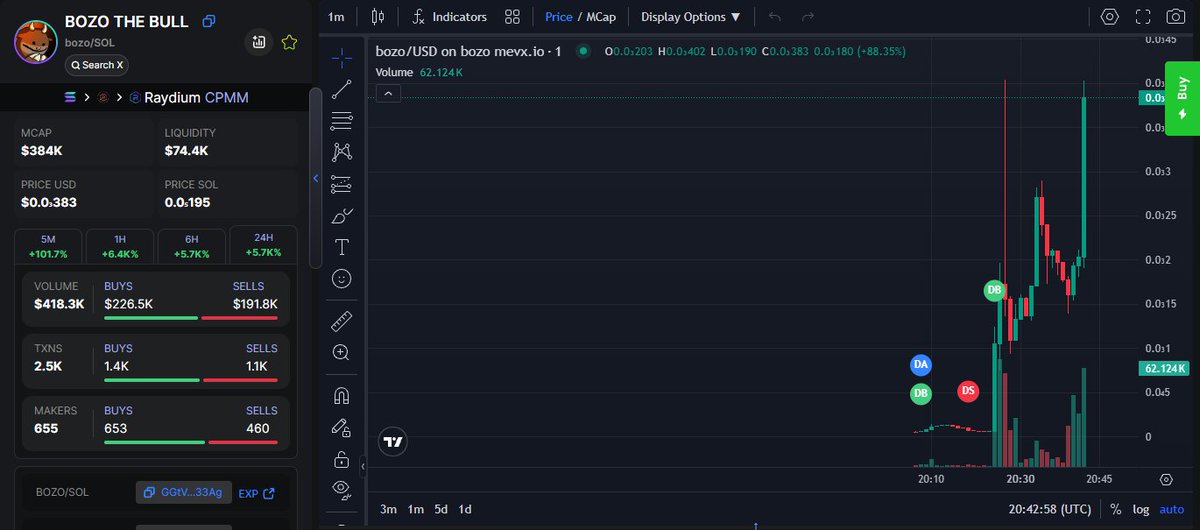Click the red DS chart marker
Image resolution: width=1200 pixels, height=530 pixels.
pyautogui.click(x=968, y=391)
